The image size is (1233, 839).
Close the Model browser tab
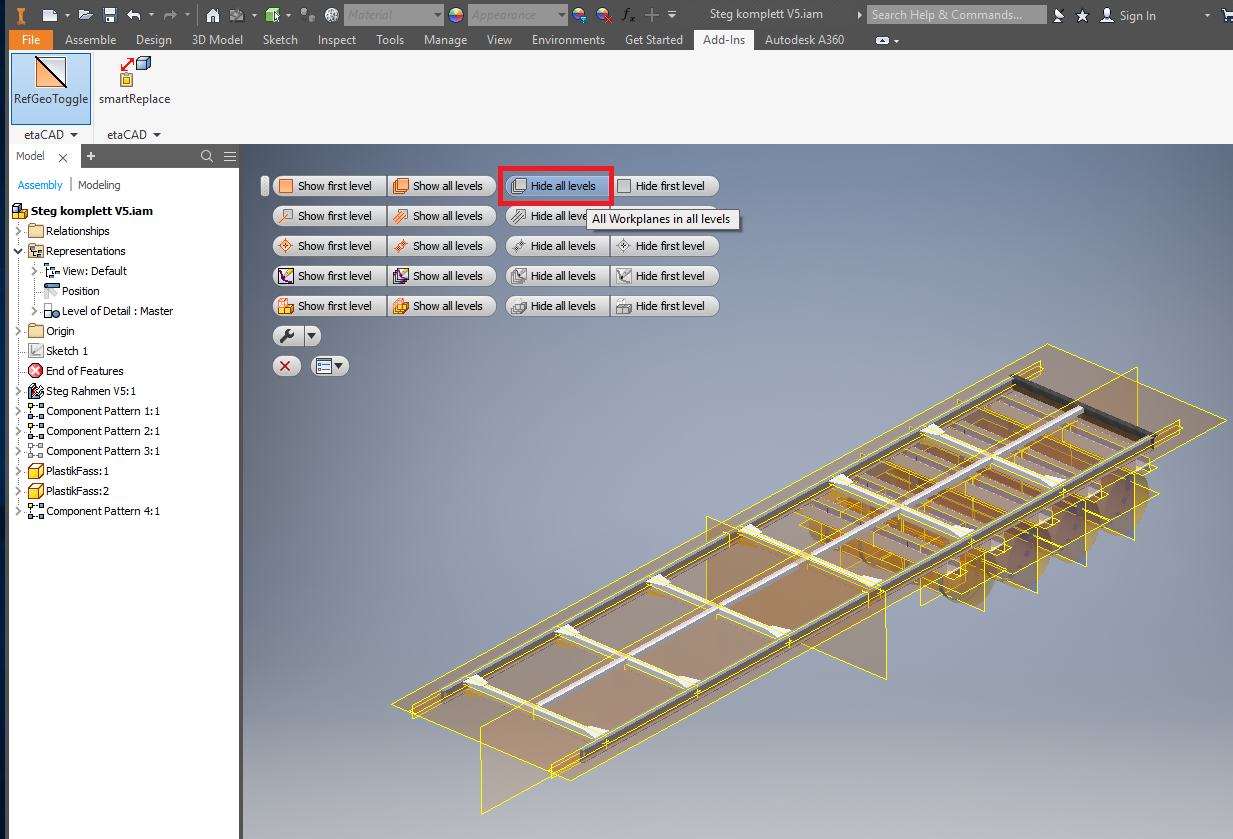click(62, 157)
